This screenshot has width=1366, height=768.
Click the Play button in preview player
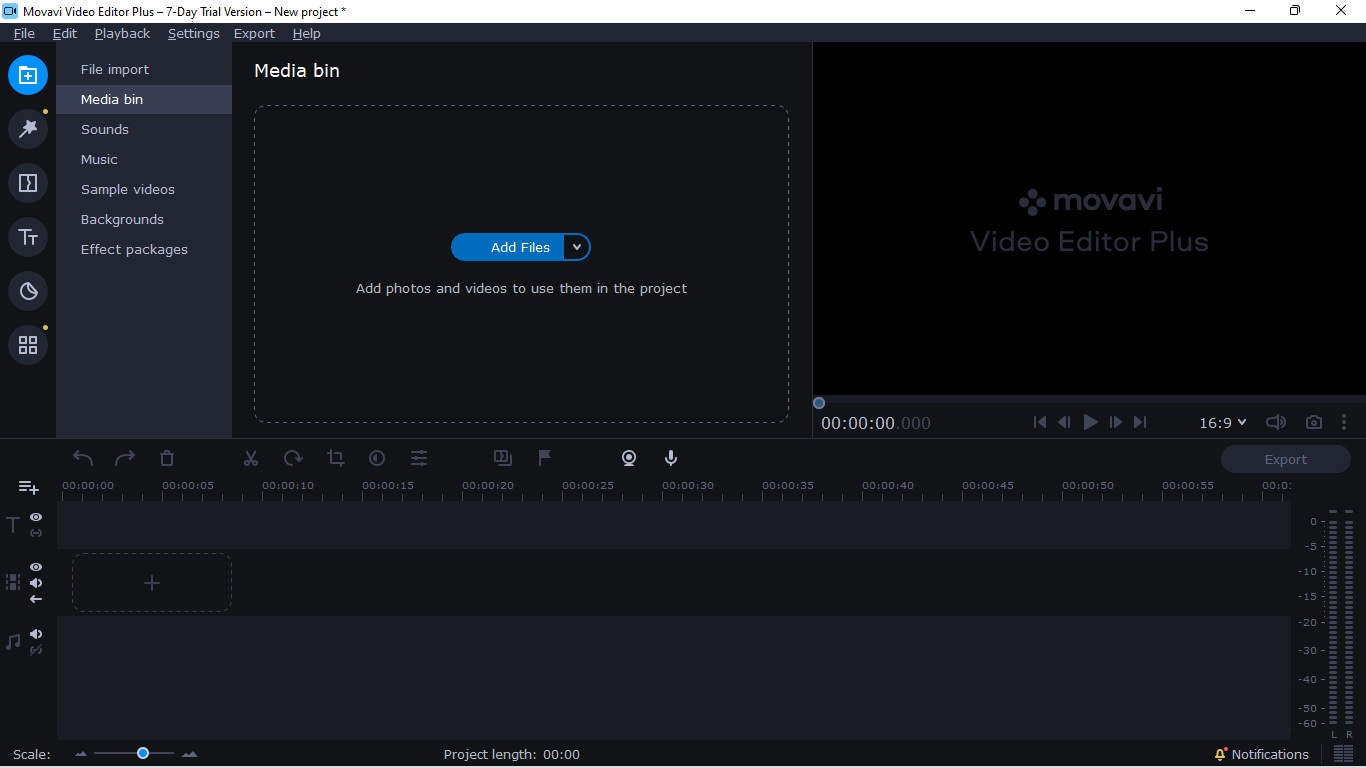point(1091,423)
